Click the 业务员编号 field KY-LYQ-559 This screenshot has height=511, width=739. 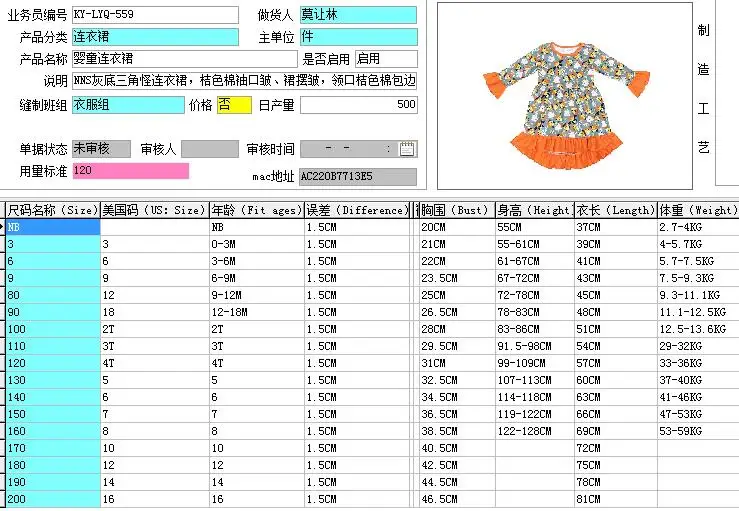pyautogui.click(x=156, y=15)
